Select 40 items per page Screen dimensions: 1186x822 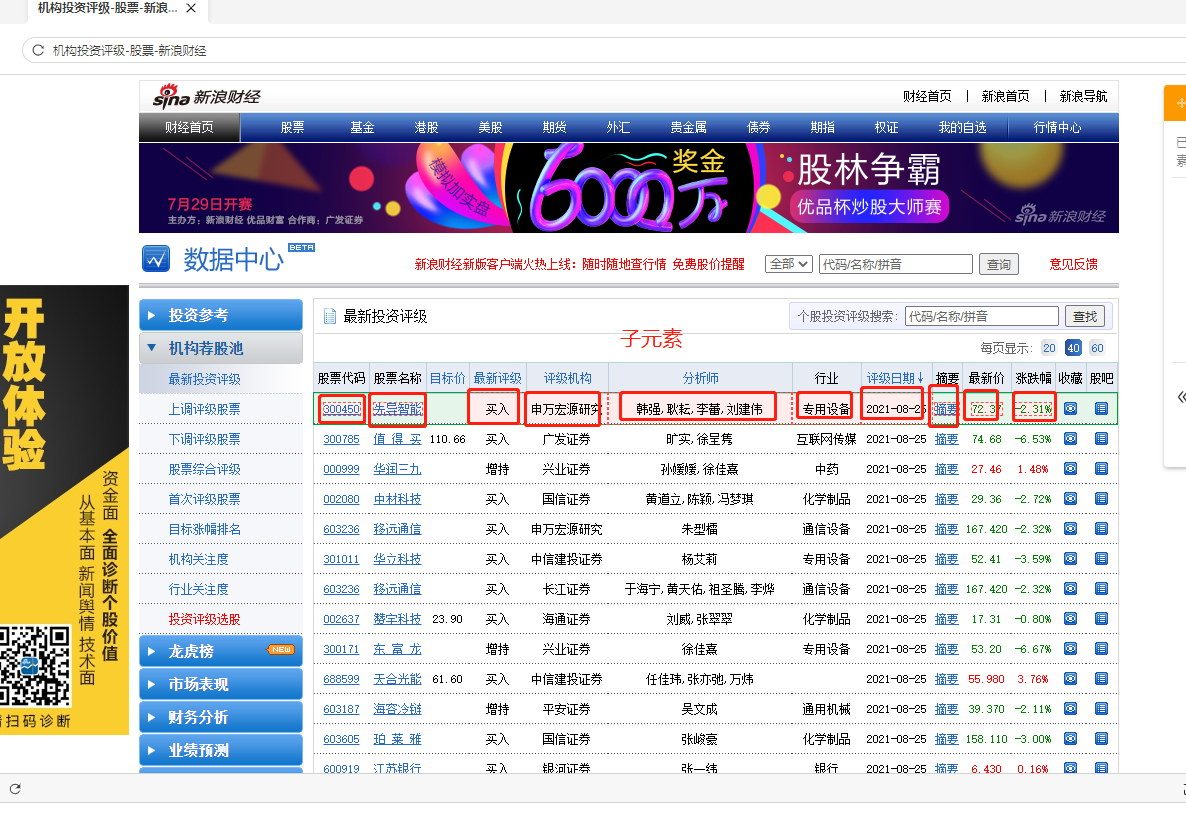coord(1073,348)
